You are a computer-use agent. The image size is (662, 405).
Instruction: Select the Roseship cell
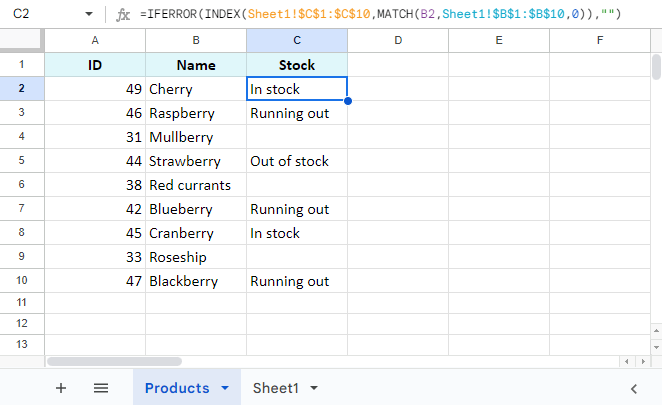[x=196, y=257]
